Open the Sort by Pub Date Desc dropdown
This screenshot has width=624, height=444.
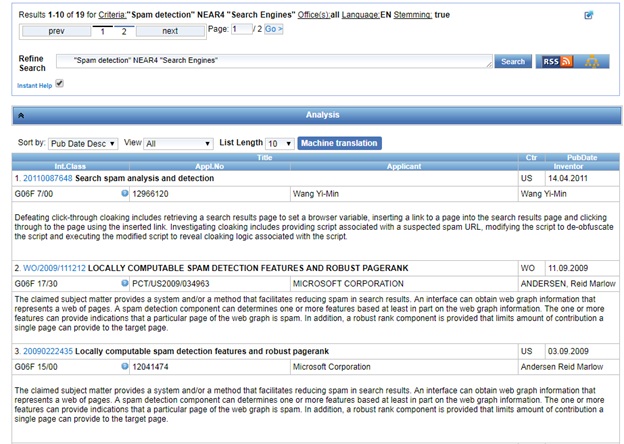(83, 144)
